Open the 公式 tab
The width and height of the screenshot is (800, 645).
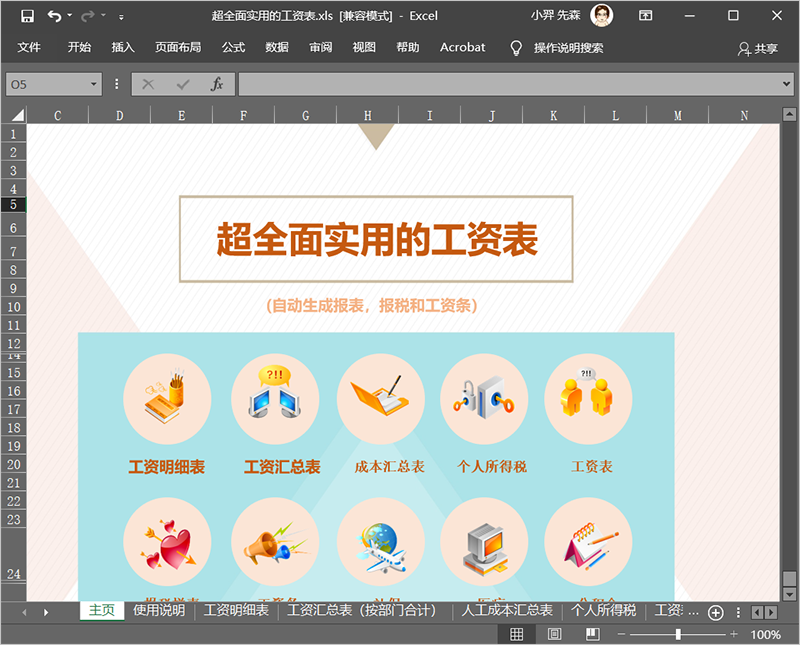[233, 47]
